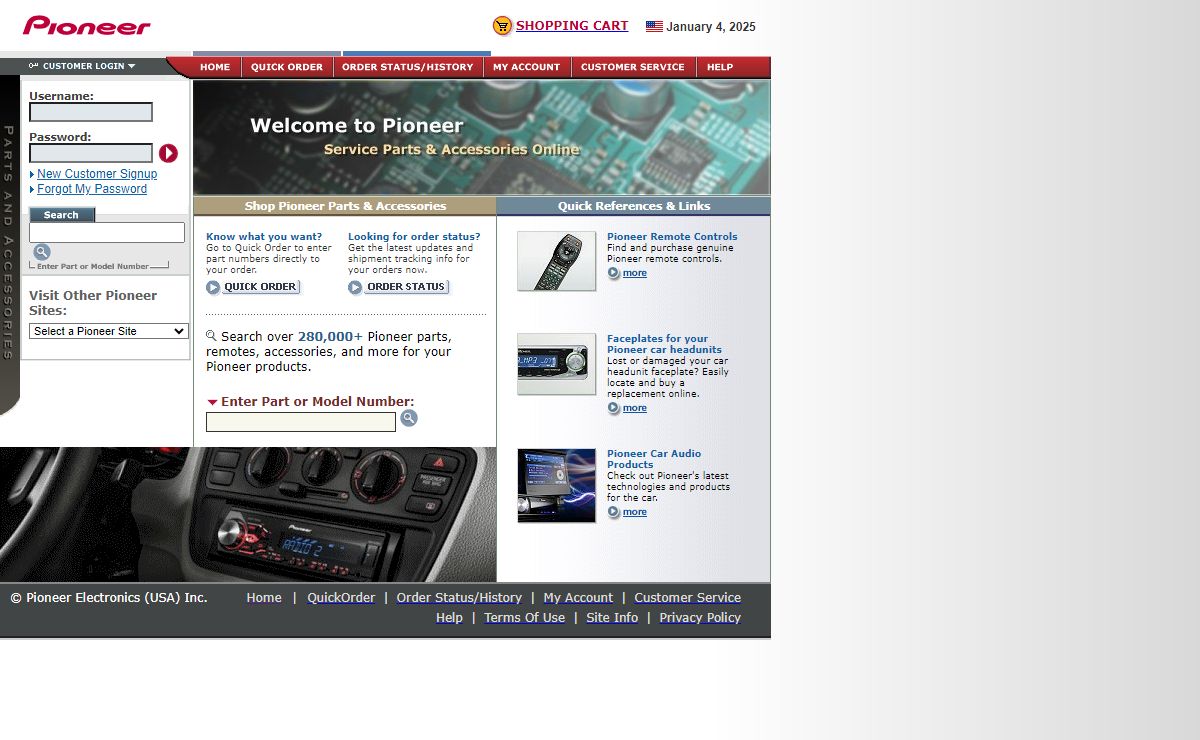Click '© Pioneer Electronics (USA) Inc.' text
The height and width of the screenshot is (740, 1200).
point(109,598)
